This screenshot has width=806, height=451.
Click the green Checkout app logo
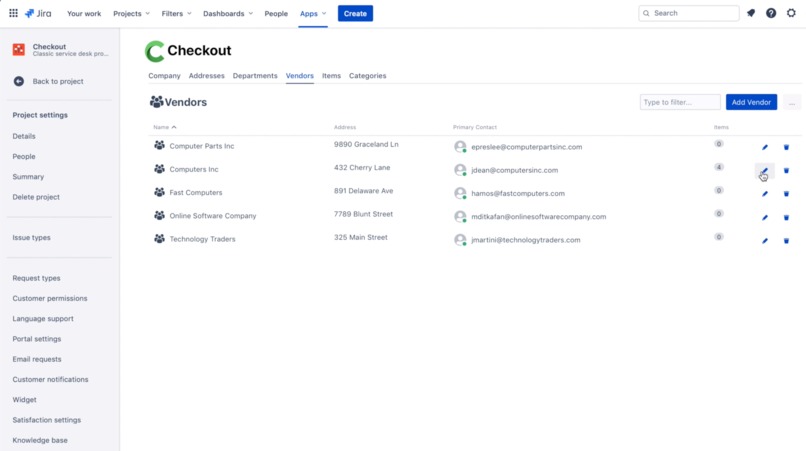pos(154,51)
